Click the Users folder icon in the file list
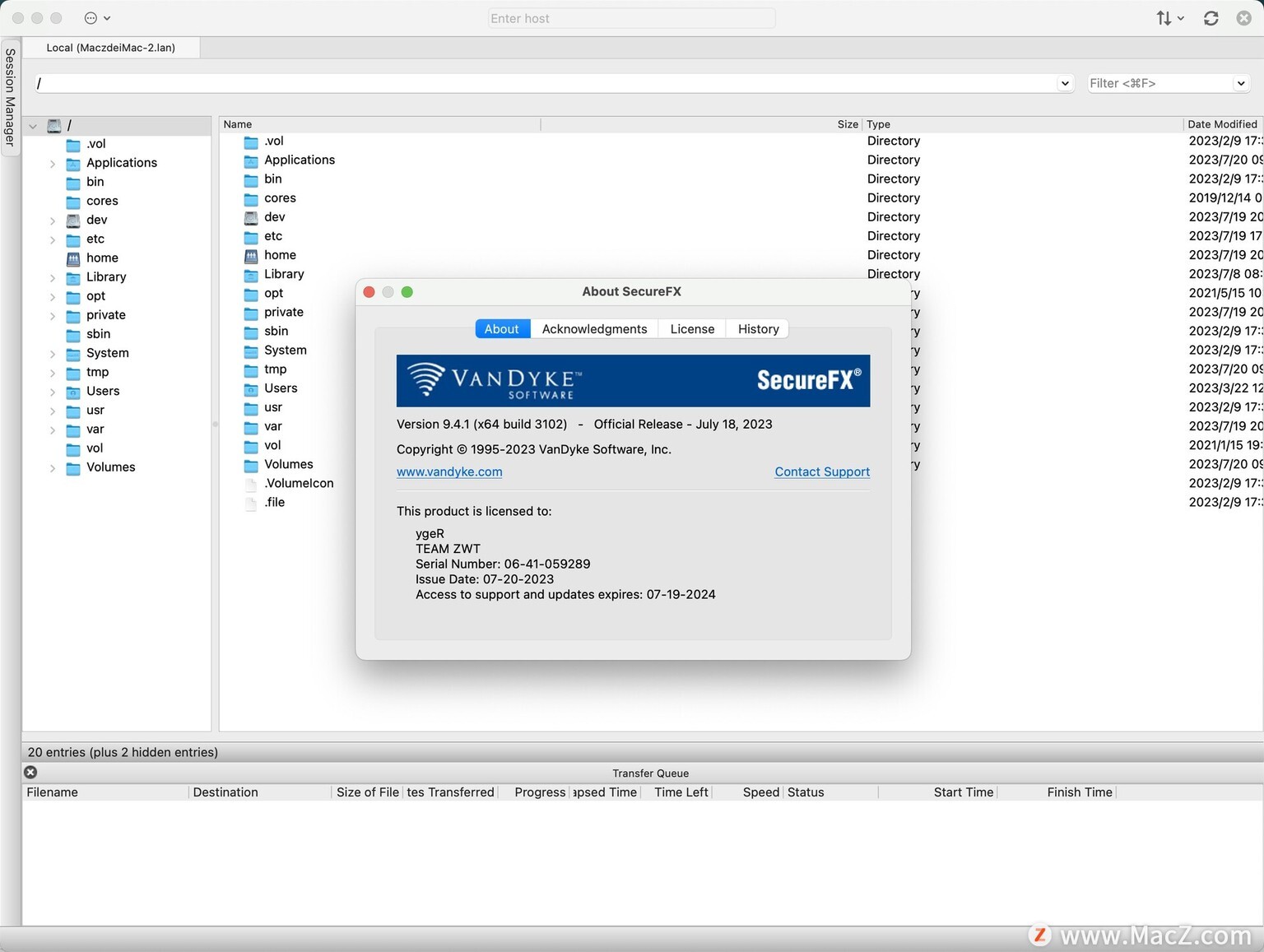Image resolution: width=1264 pixels, height=952 pixels. pos(251,388)
